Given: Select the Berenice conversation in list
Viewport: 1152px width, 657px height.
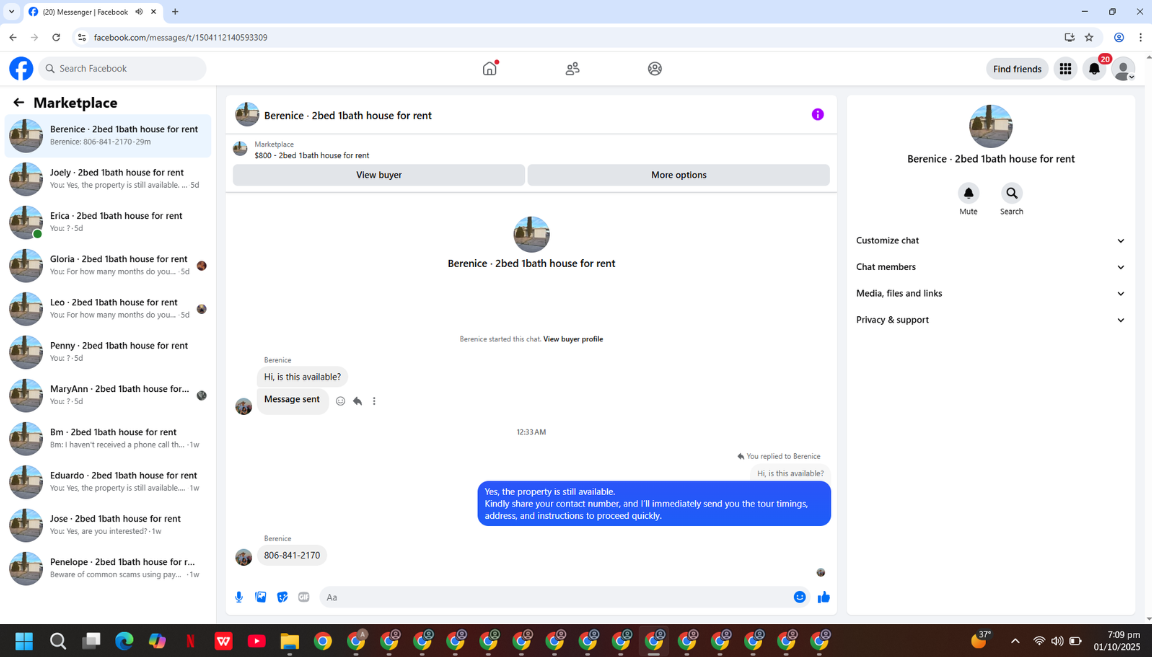Looking at the screenshot, I should pos(108,135).
